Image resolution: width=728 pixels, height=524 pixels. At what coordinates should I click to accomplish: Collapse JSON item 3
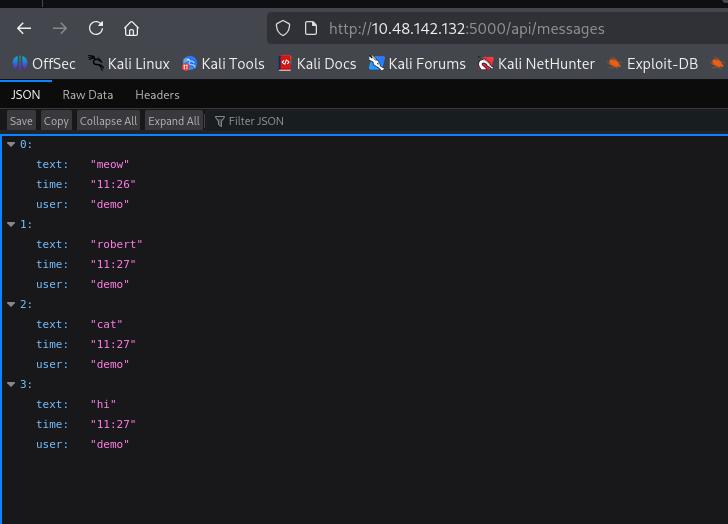tap(11, 384)
